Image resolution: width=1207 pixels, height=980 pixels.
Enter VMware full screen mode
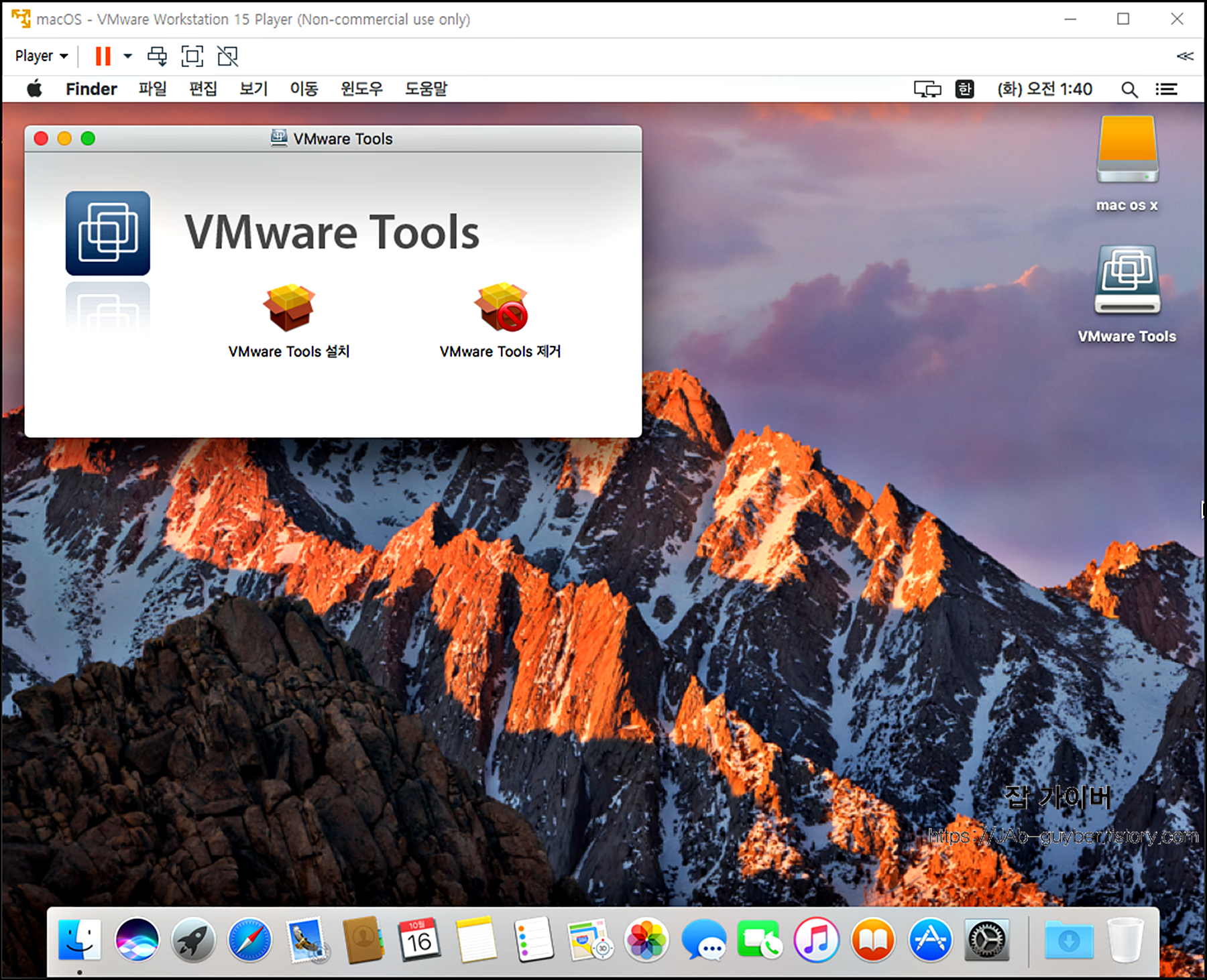(192, 56)
